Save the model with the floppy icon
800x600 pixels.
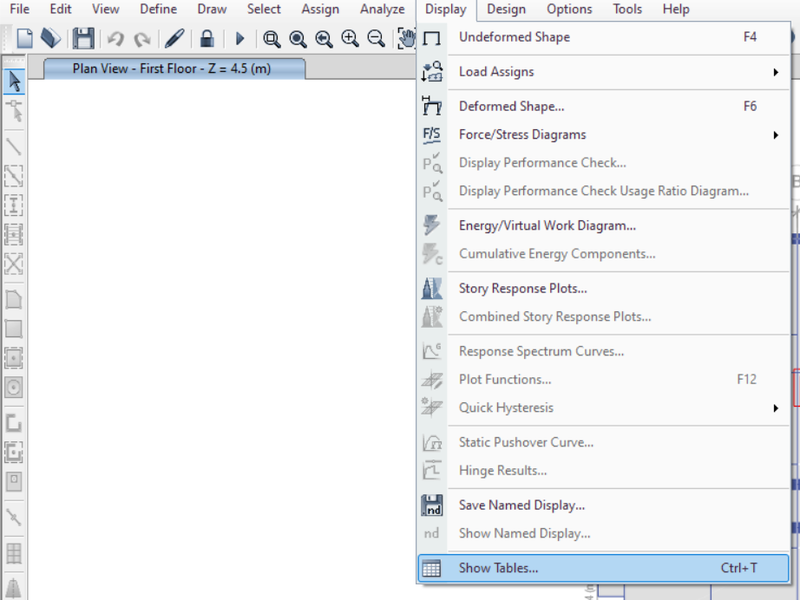[x=83, y=38]
